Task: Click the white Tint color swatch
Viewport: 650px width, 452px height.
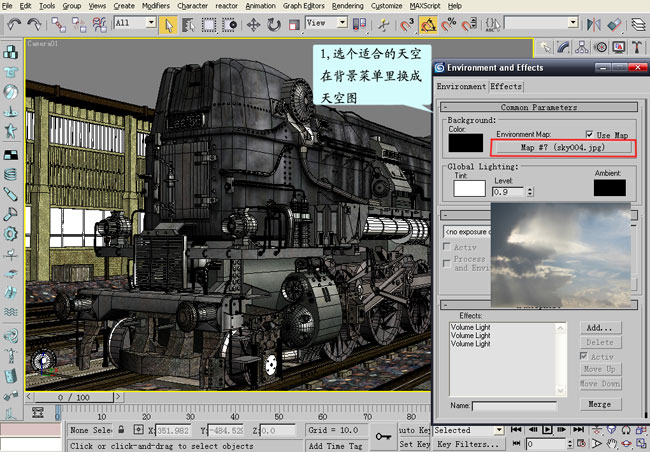Action: point(469,187)
